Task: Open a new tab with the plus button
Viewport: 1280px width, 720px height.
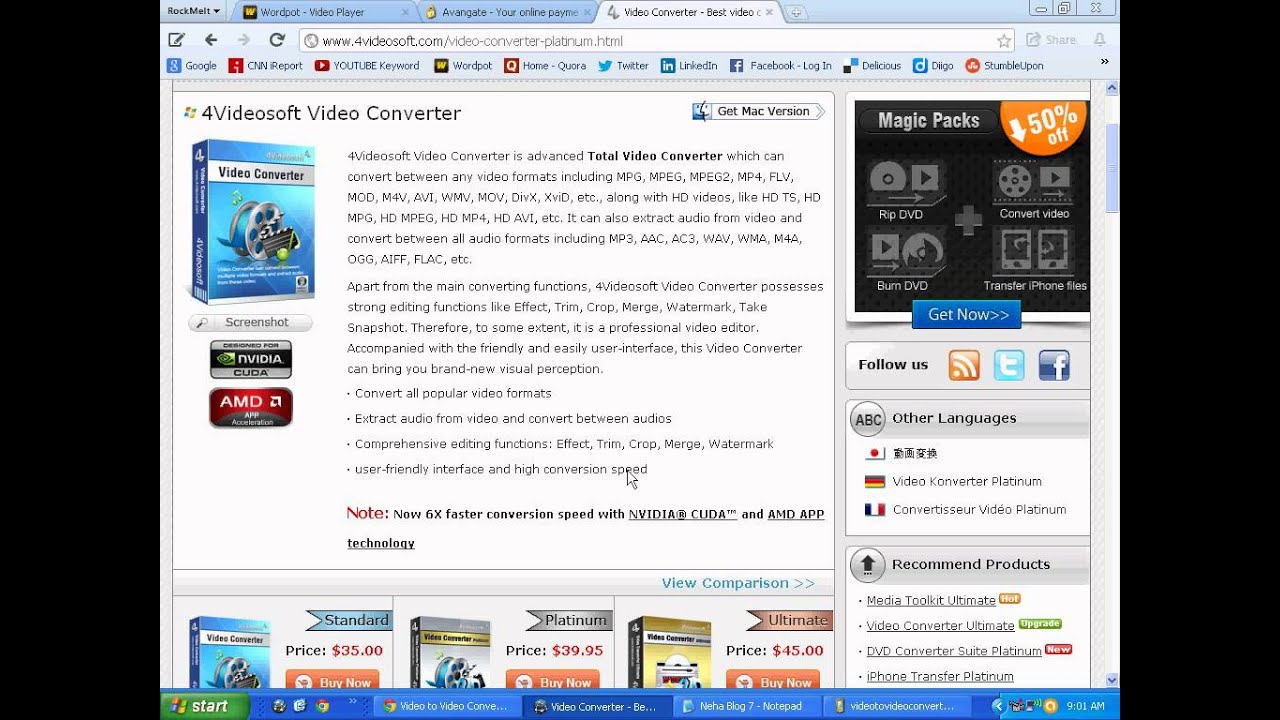Action: tap(796, 13)
